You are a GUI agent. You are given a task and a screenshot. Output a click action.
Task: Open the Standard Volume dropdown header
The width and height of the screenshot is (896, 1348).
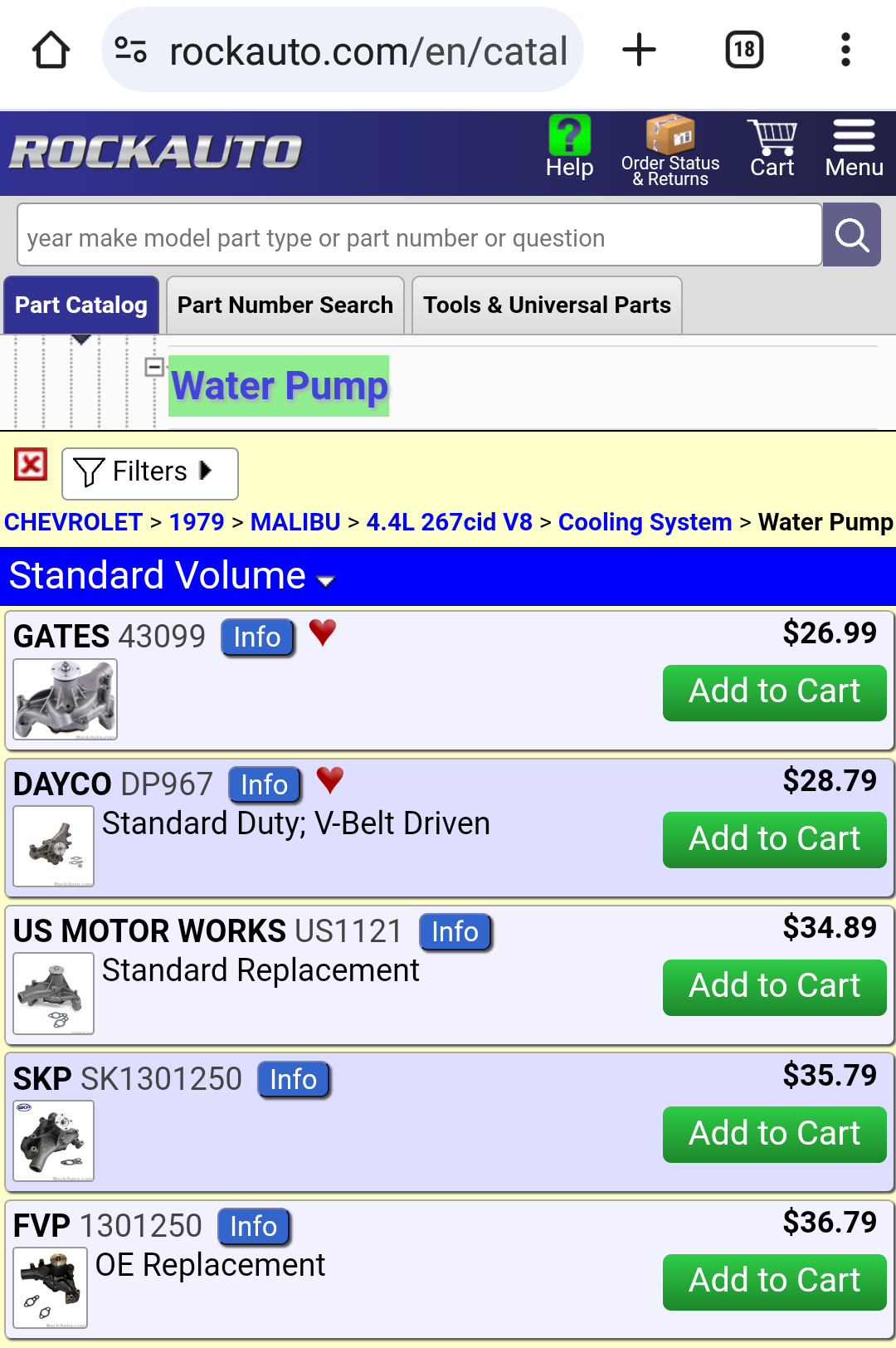click(x=448, y=576)
